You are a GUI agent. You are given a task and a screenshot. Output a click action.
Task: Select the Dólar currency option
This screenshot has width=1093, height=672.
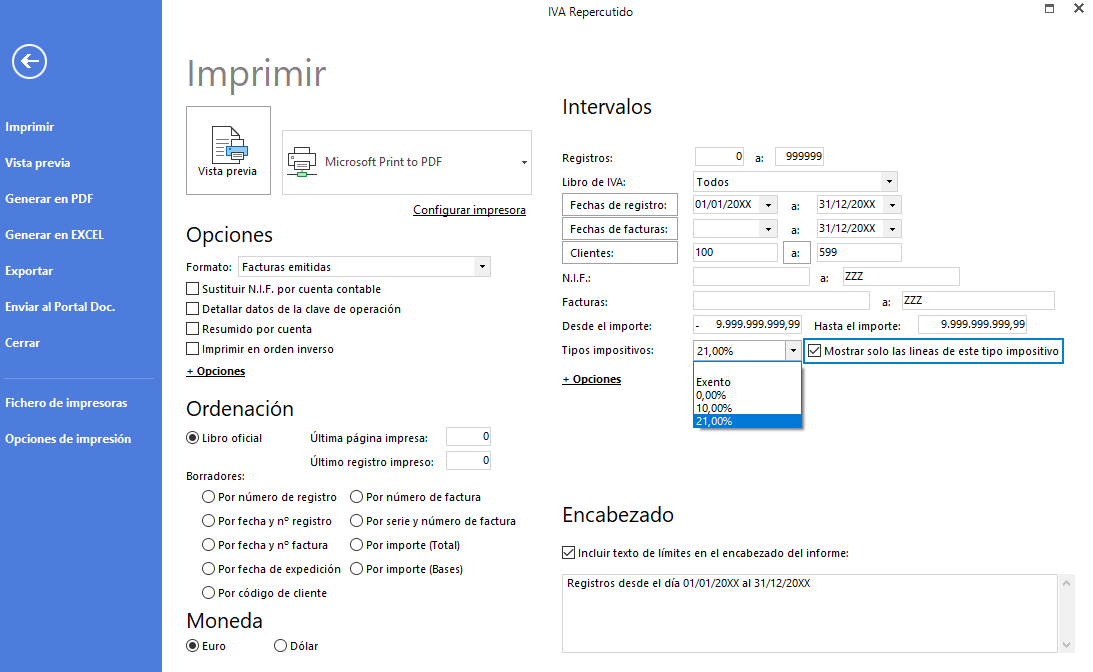pos(281,646)
